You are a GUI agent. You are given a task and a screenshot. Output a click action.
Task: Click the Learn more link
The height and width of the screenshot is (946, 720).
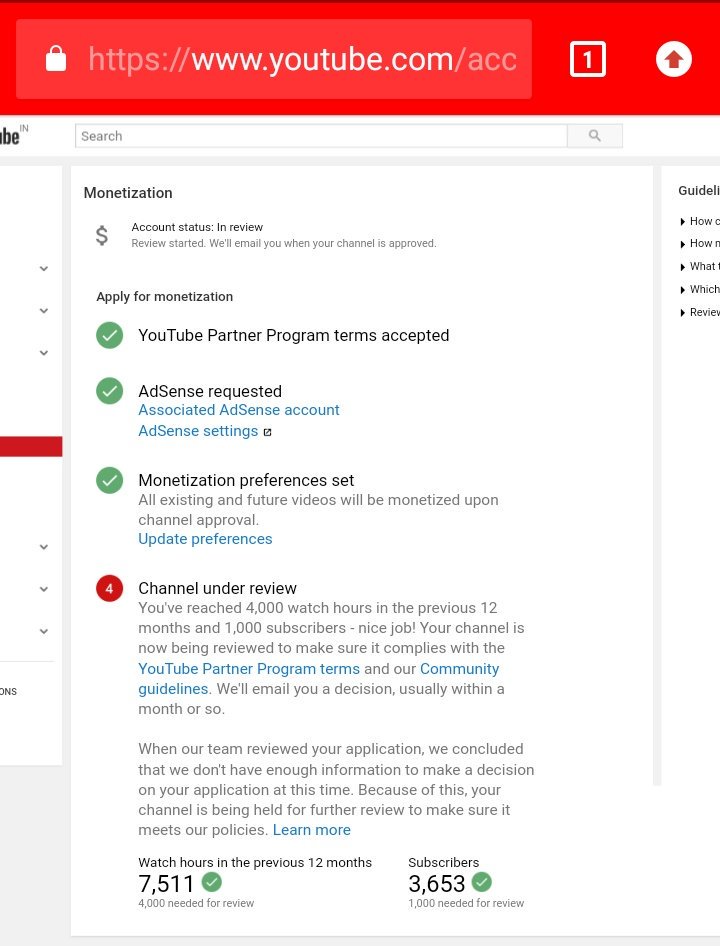311,830
